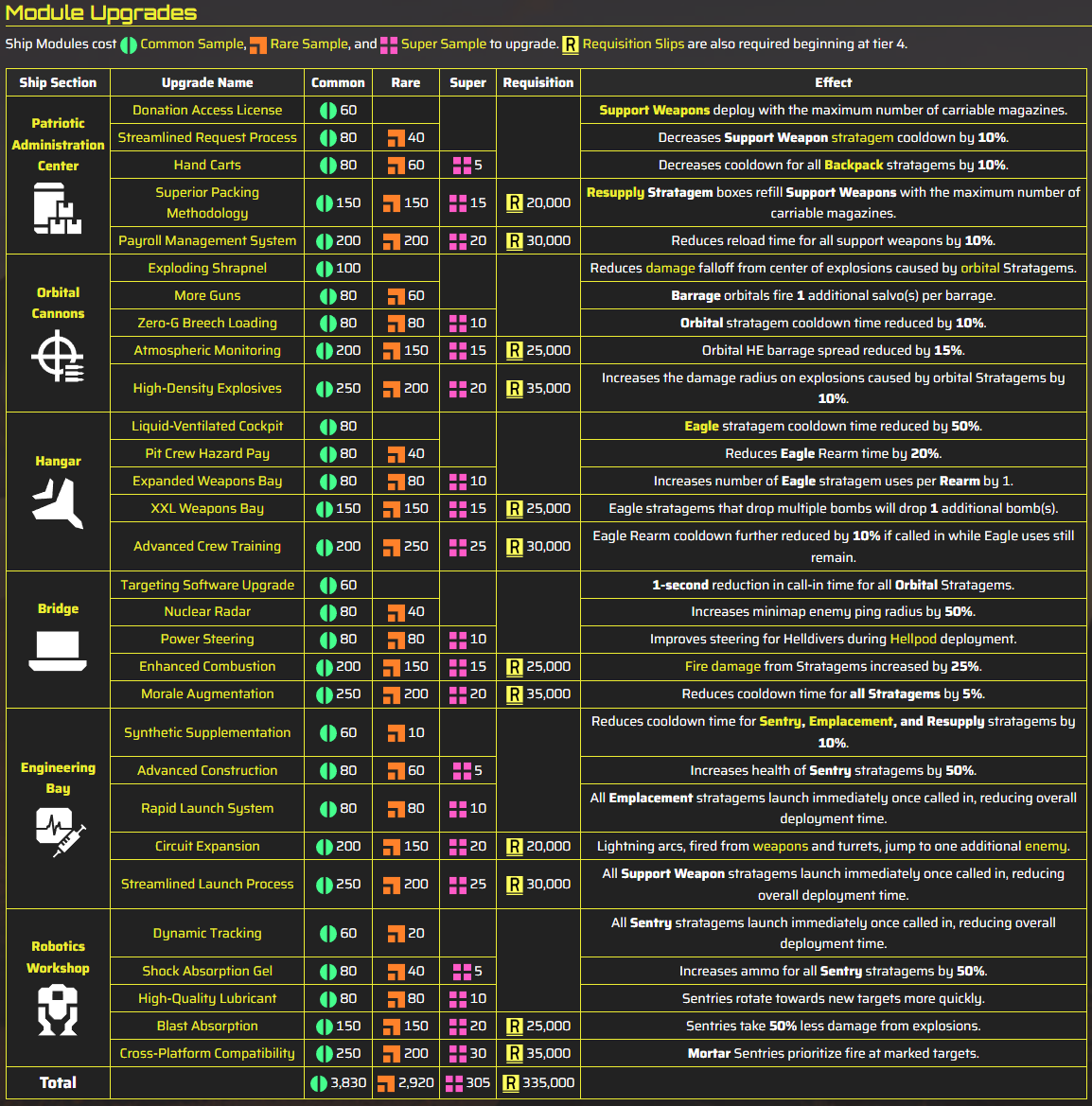Click the Bridge laptop icon
Image resolution: width=1092 pixels, height=1106 pixels.
click(58, 651)
